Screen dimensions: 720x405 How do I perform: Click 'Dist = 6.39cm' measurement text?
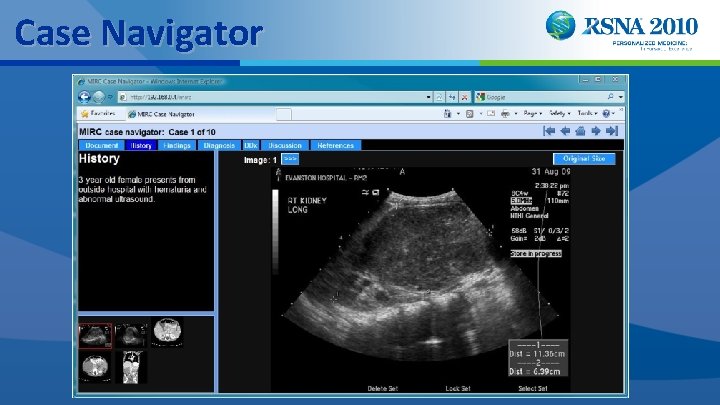(535, 371)
